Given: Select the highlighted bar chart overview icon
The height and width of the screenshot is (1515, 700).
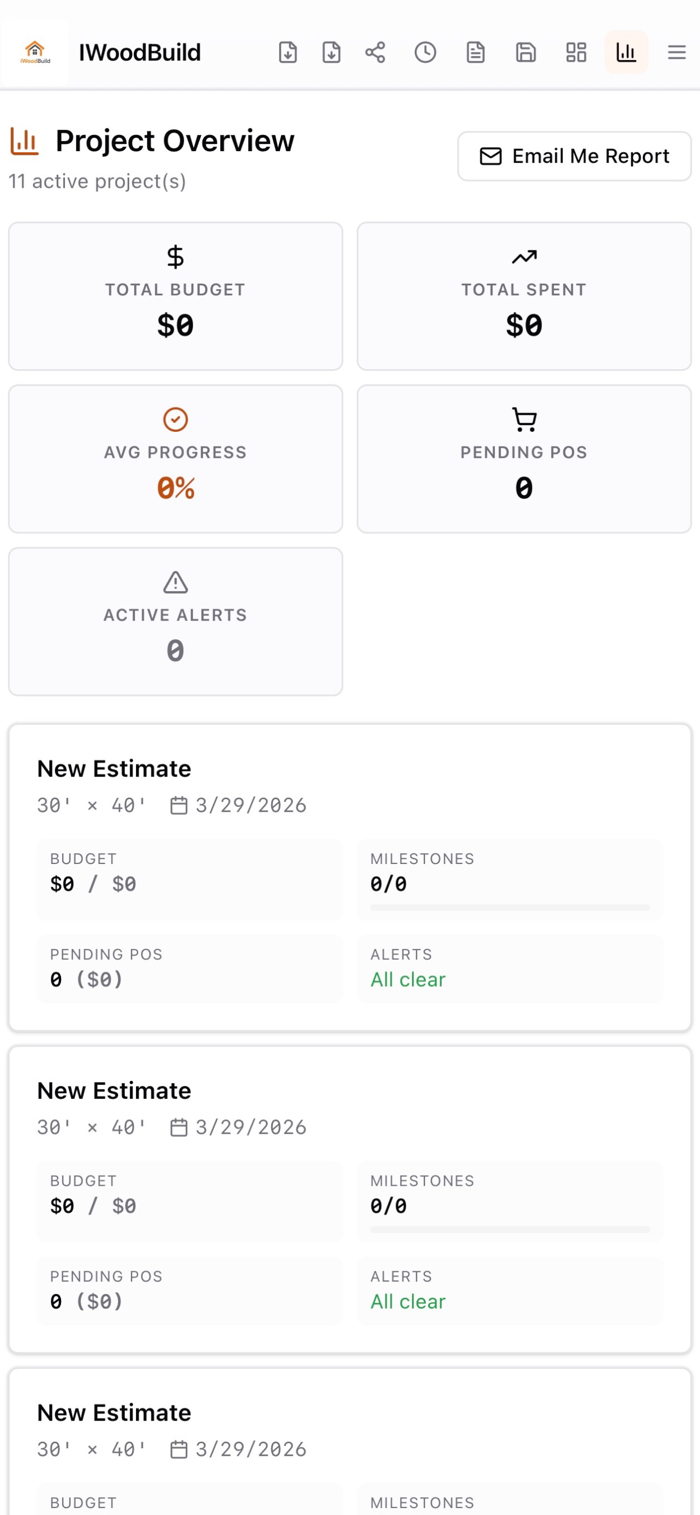Looking at the screenshot, I should pos(626,53).
